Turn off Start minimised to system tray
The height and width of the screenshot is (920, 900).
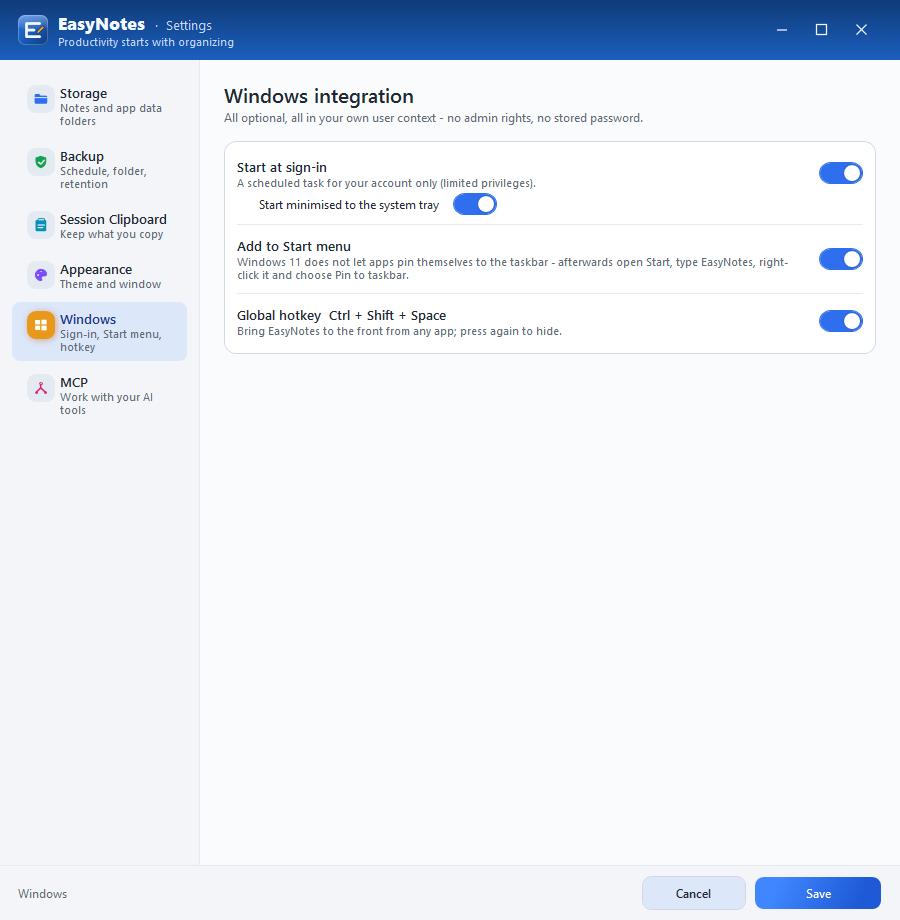[x=475, y=204]
